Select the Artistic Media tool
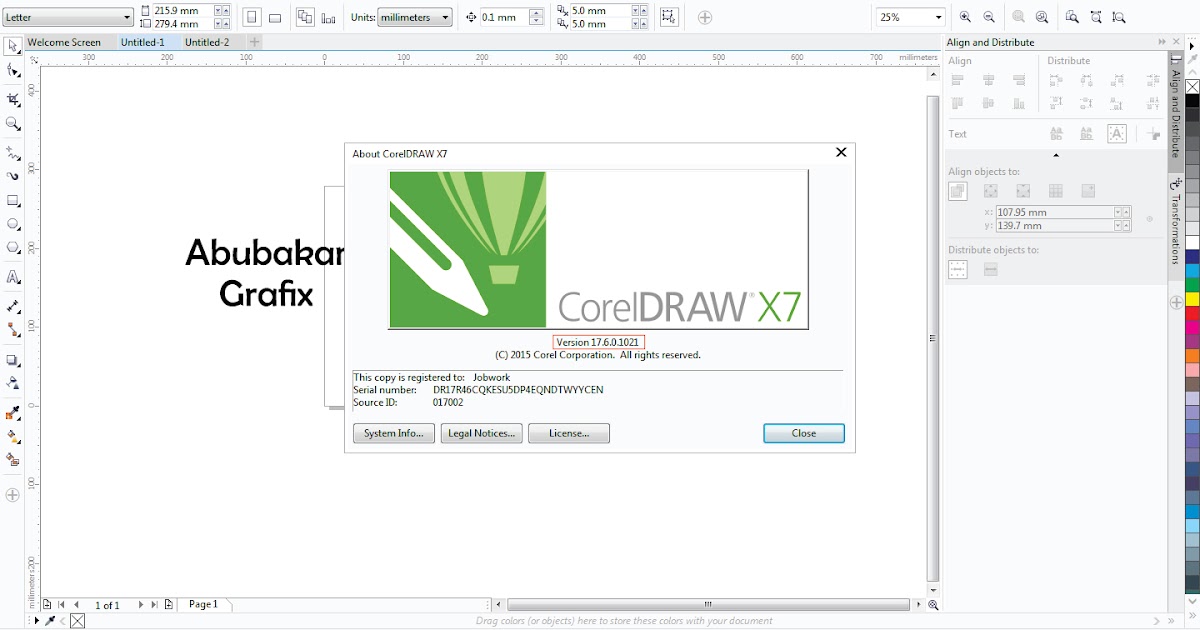Image resolution: width=1200 pixels, height=630 pixels. pos(13,176)
